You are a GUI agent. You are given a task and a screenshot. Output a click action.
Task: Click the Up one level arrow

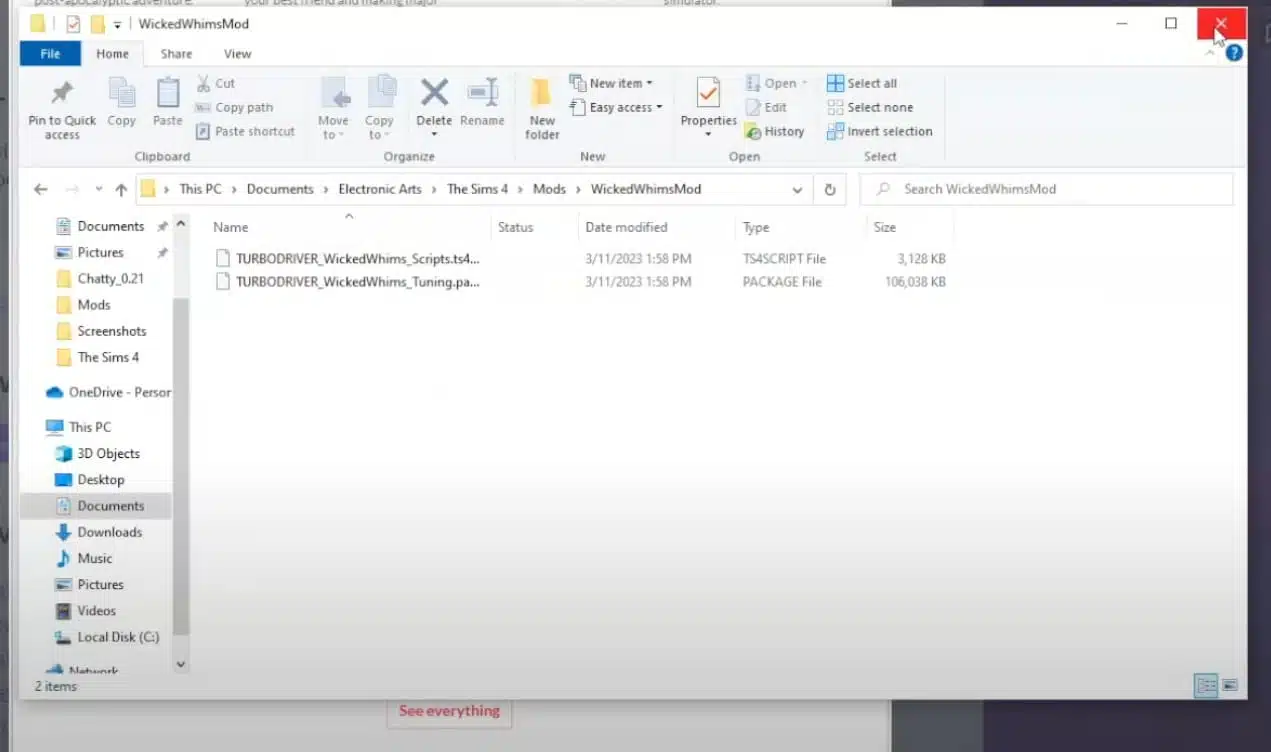tap(121, 189)
